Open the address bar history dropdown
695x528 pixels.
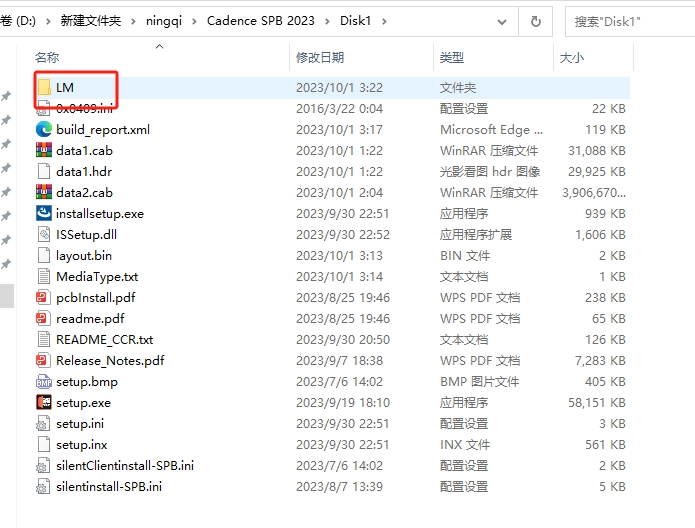(x=502, y=21)
